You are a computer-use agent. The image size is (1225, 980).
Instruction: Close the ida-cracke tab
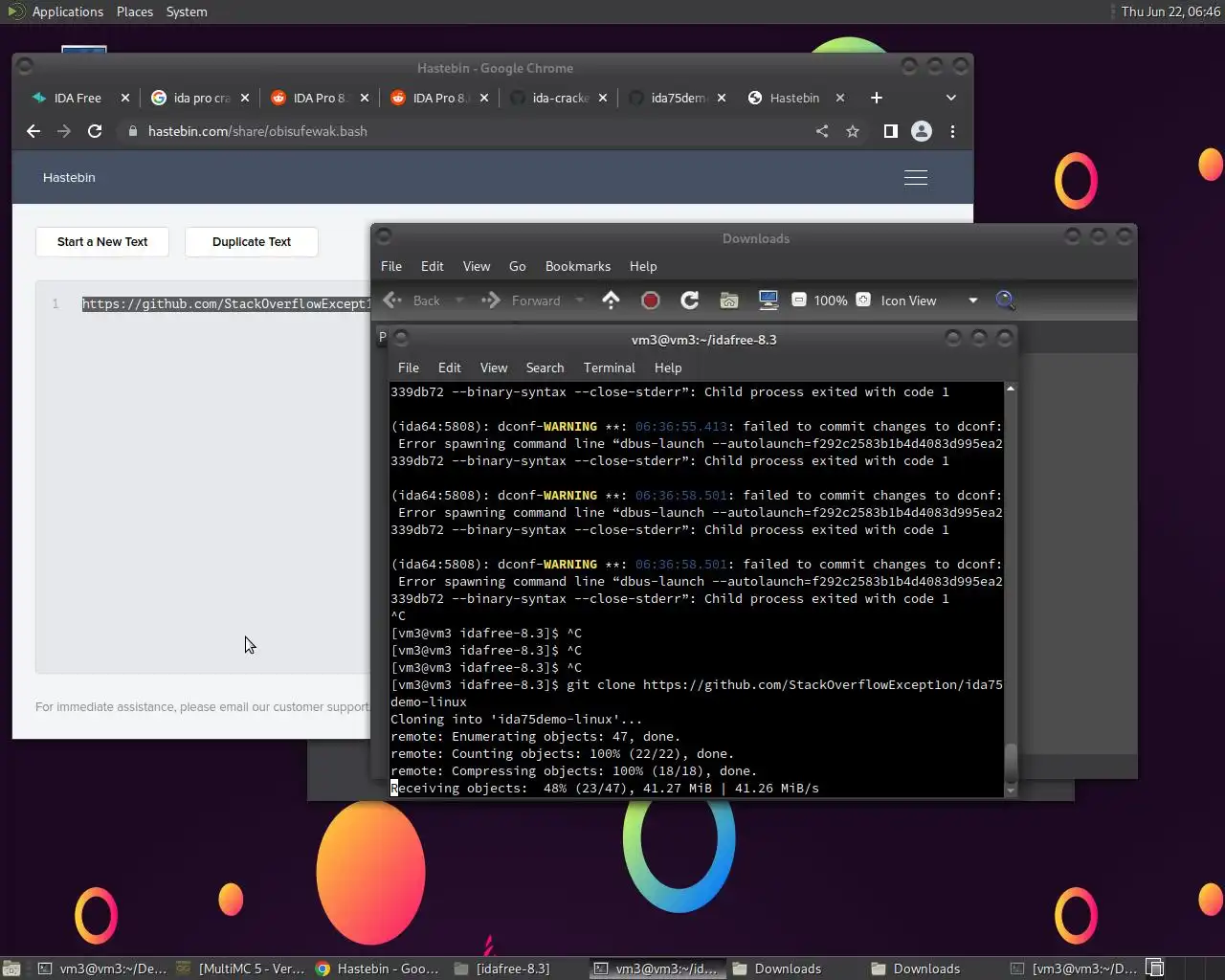[603, 98]
